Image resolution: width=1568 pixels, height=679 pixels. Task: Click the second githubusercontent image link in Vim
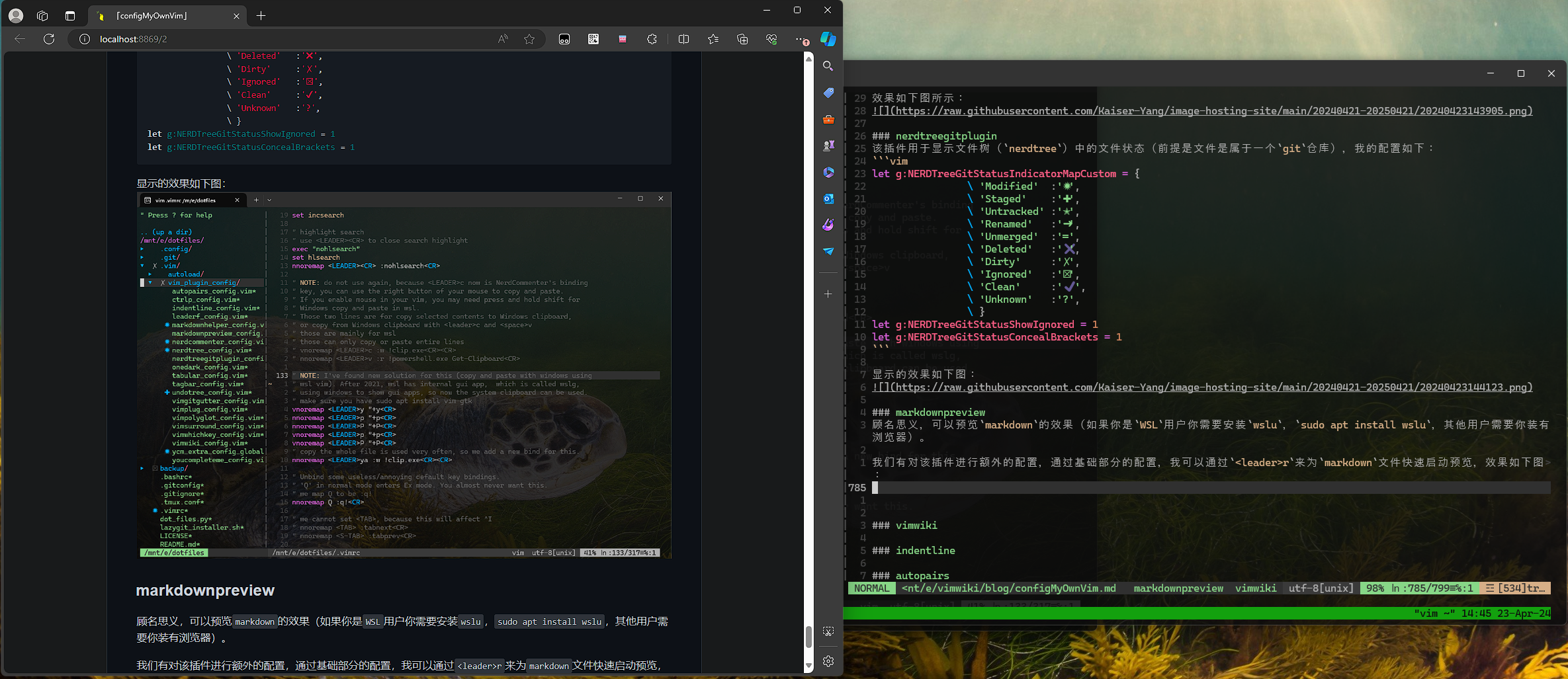tap(1202, 387)
